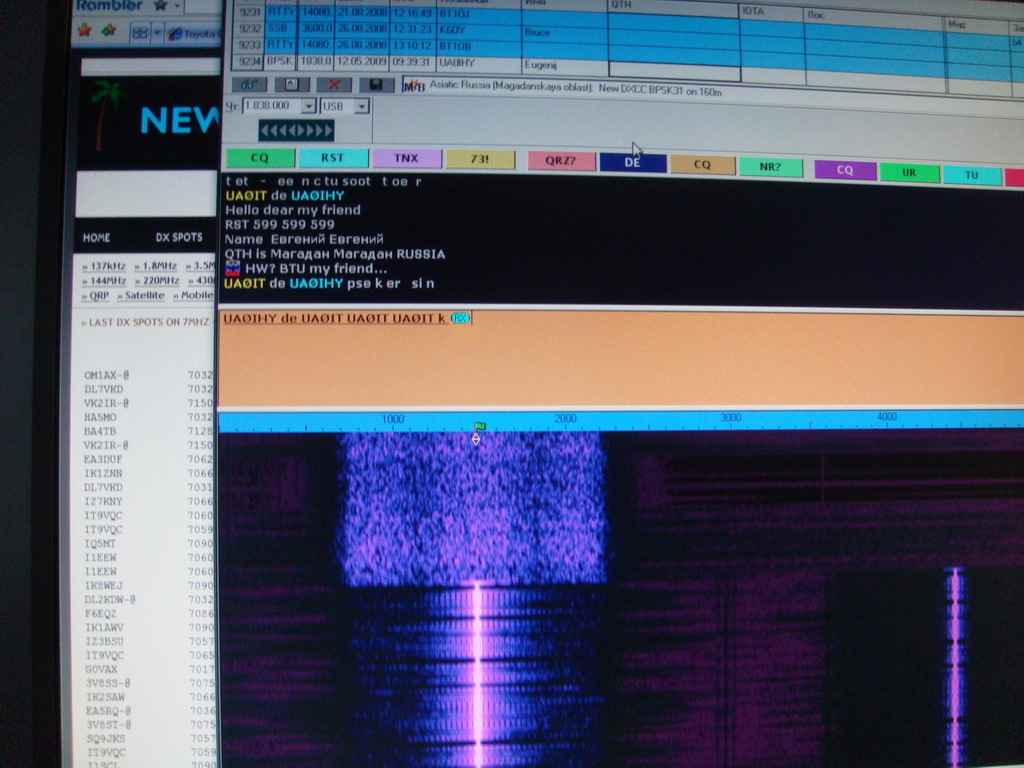Click the red X delete icon
This screenshot has height=768, width=1024.
point(334,85)
